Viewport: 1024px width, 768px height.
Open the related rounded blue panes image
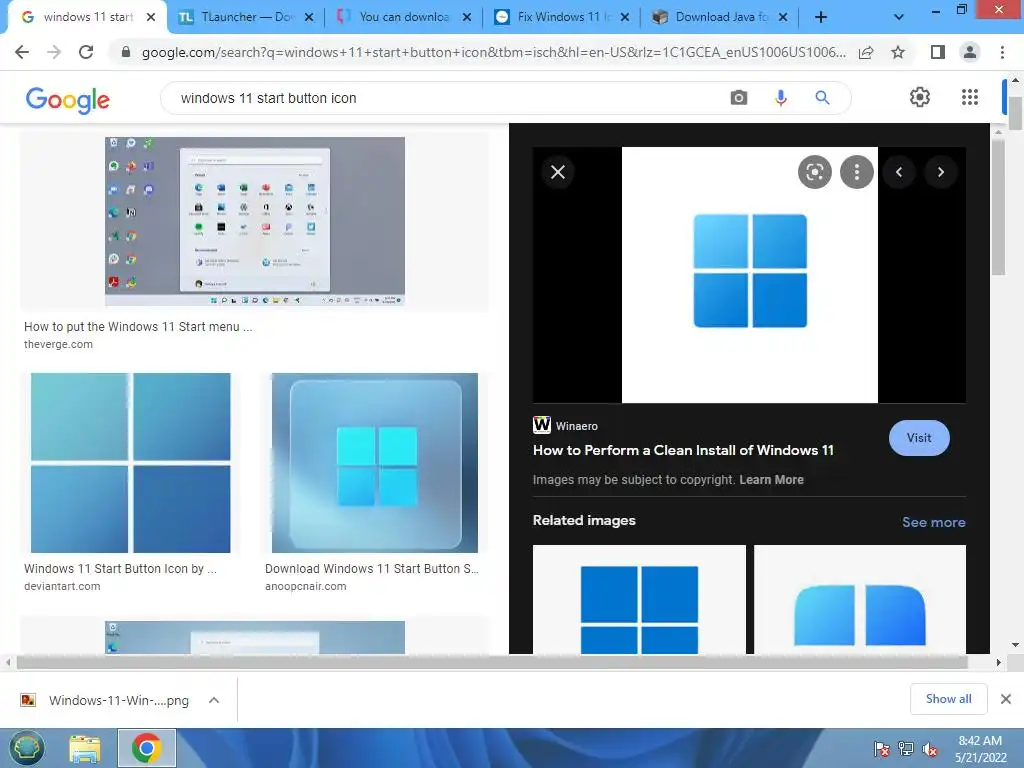tap(859, 599)
